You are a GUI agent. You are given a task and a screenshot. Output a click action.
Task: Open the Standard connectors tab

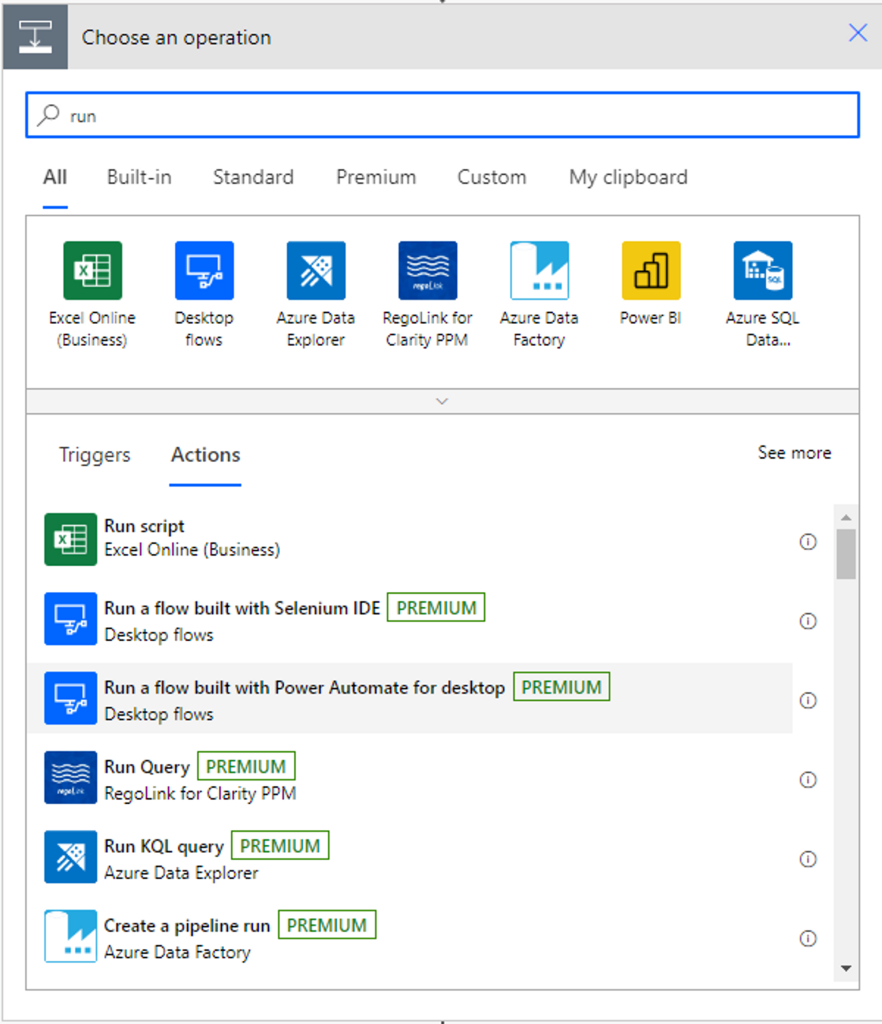(253, 177)
